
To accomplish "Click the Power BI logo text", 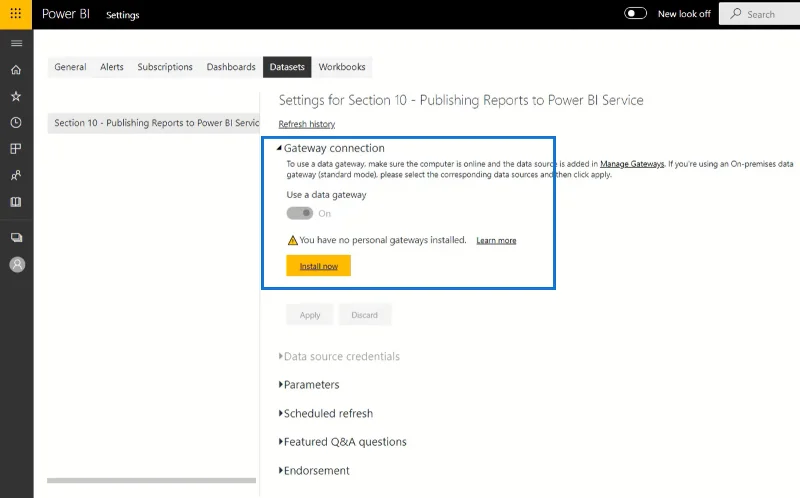I will click(x=66, y=14).
